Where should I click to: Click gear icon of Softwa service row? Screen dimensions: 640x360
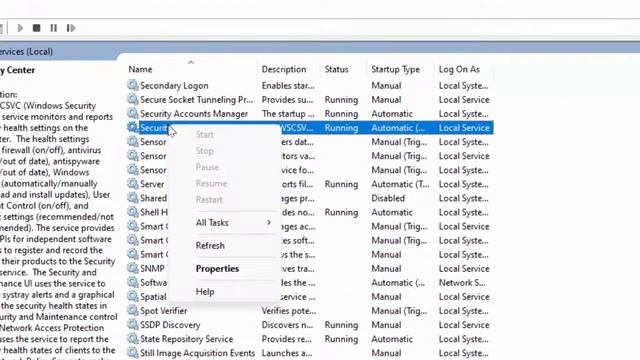click(132, 282)
